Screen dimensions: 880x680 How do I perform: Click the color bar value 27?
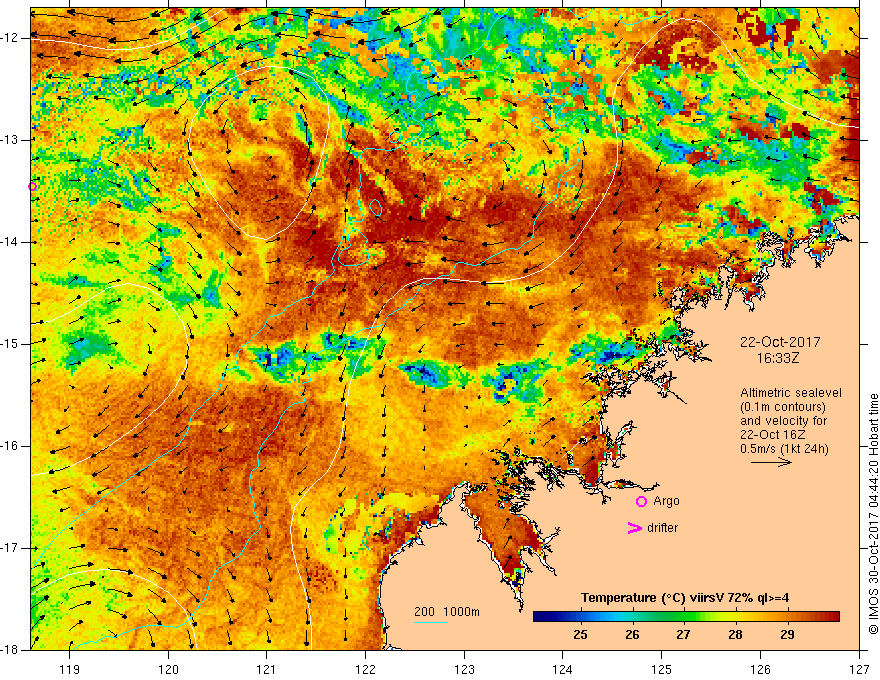pyautogui.click(x=683, y=635)
